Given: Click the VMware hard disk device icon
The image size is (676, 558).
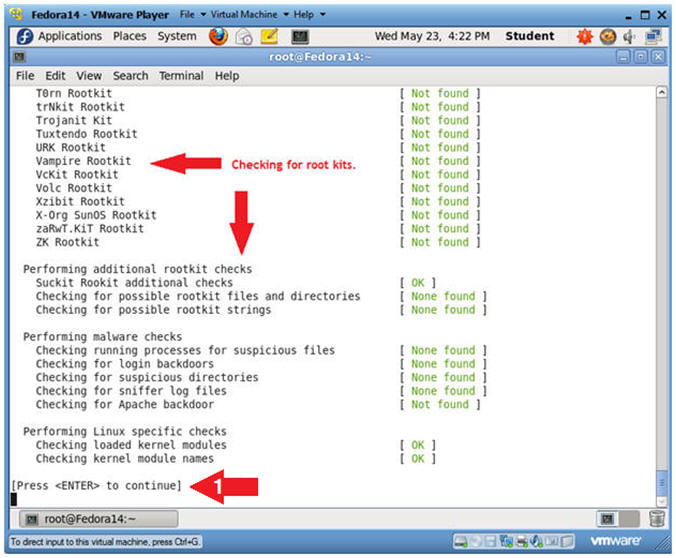Looking at the screenshot, I should click(x=460, y=542).
